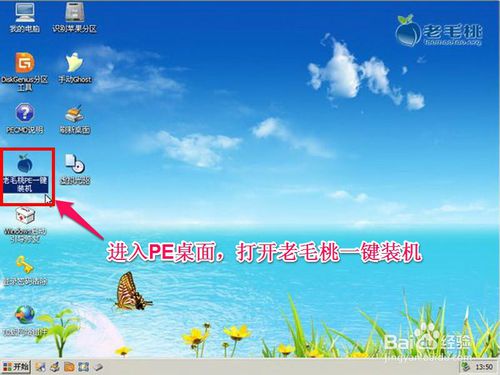This screenshot has height=375, width=500.
Task: Open the golden key password icon
Action: 24,265
